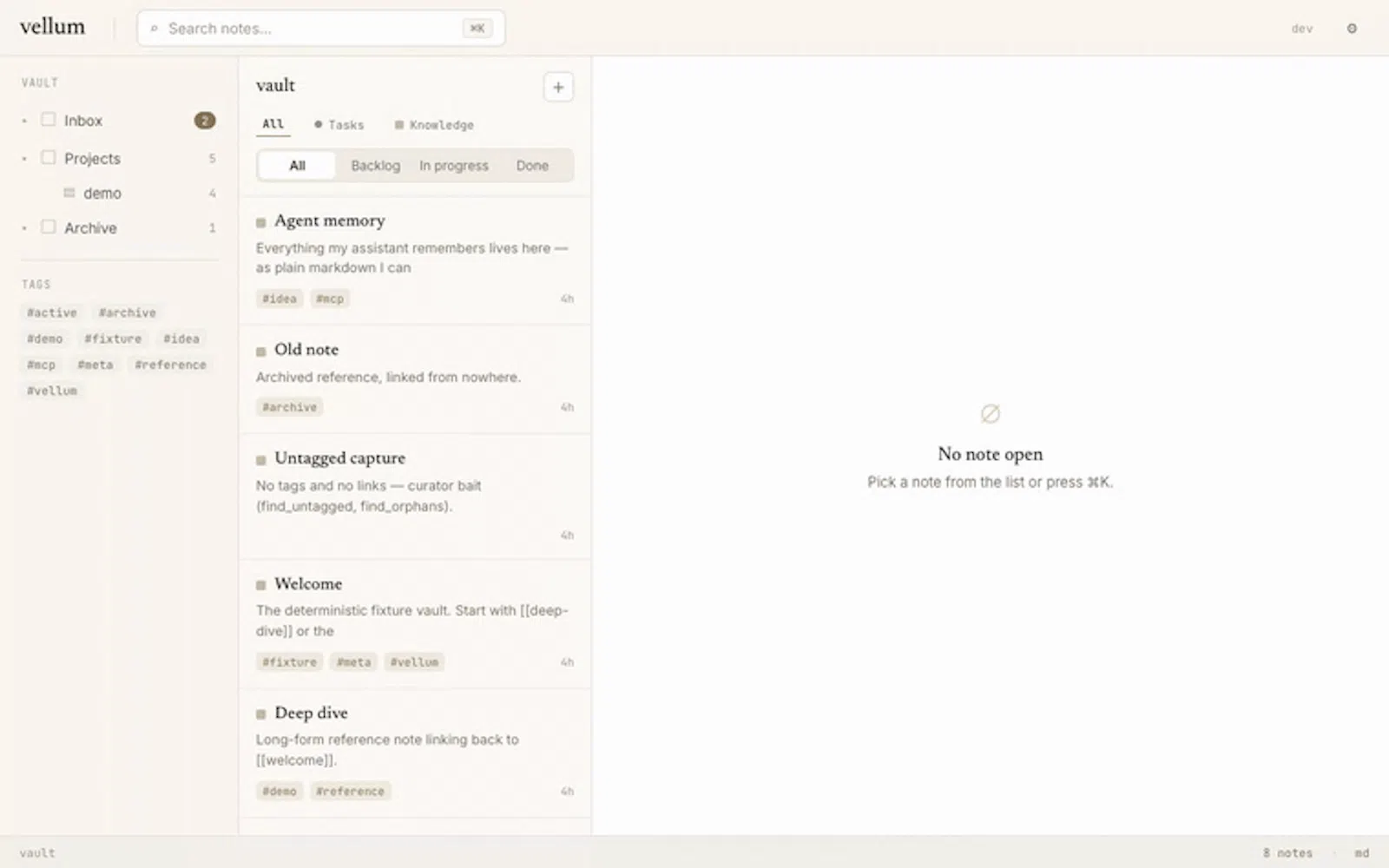Click the ⌘K shortcut badge in search
This screenshot has width=1389, height=868.
point(477,29)
